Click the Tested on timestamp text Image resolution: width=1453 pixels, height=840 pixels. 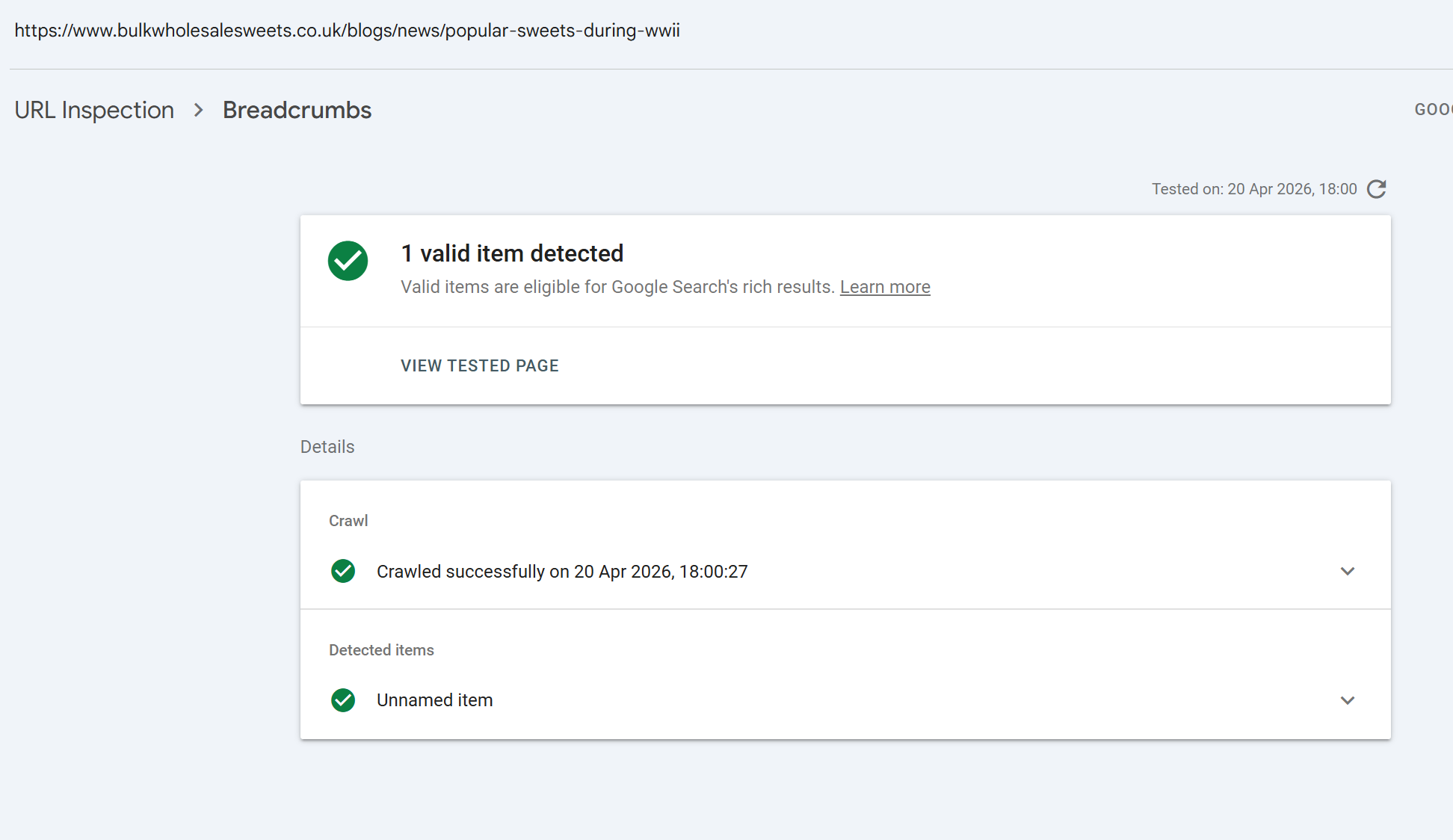tap(1253, 189)
